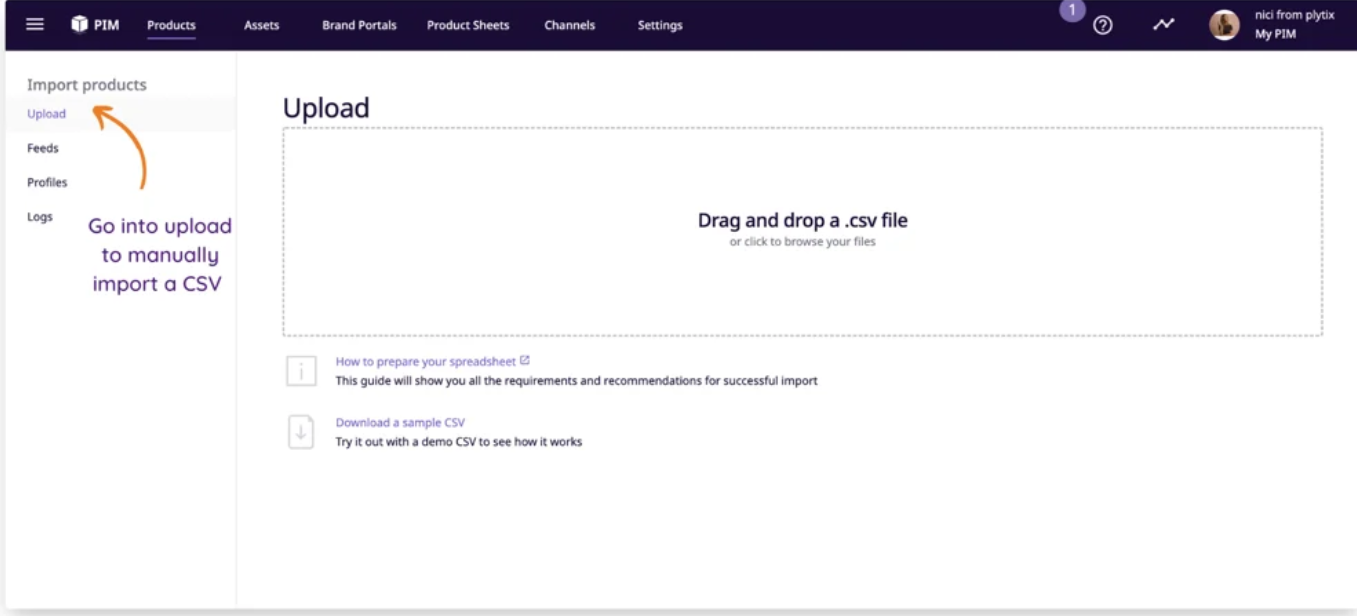Open Profiles in the sidebar
1357x616 pixels.
[x=47, y=182]
